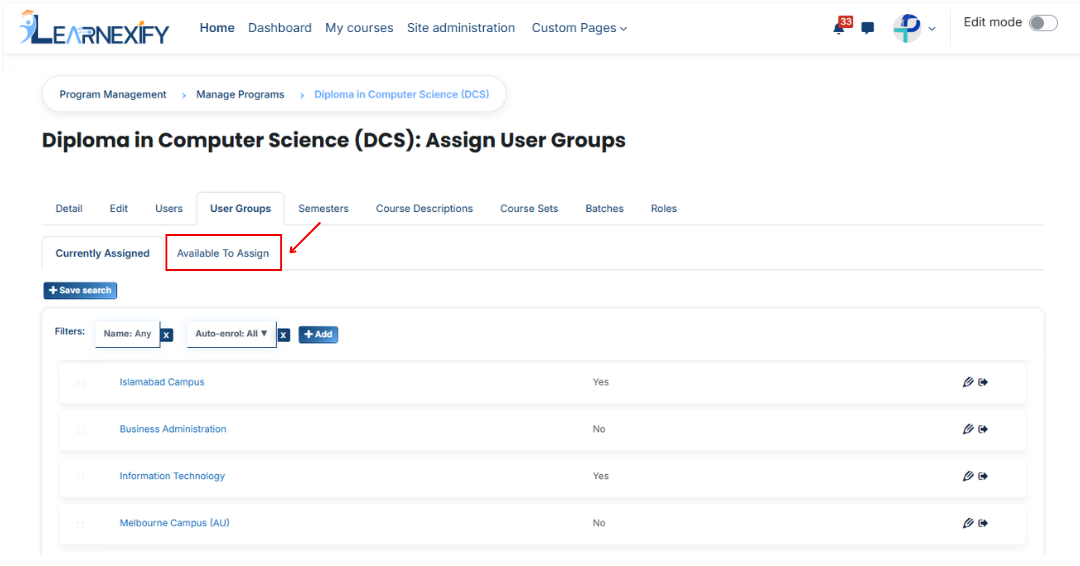Image resolution: width=1080 pixels, height=566 pixels.
Task: Open the Business Administration group link
Action: click(x=173, y=429)
